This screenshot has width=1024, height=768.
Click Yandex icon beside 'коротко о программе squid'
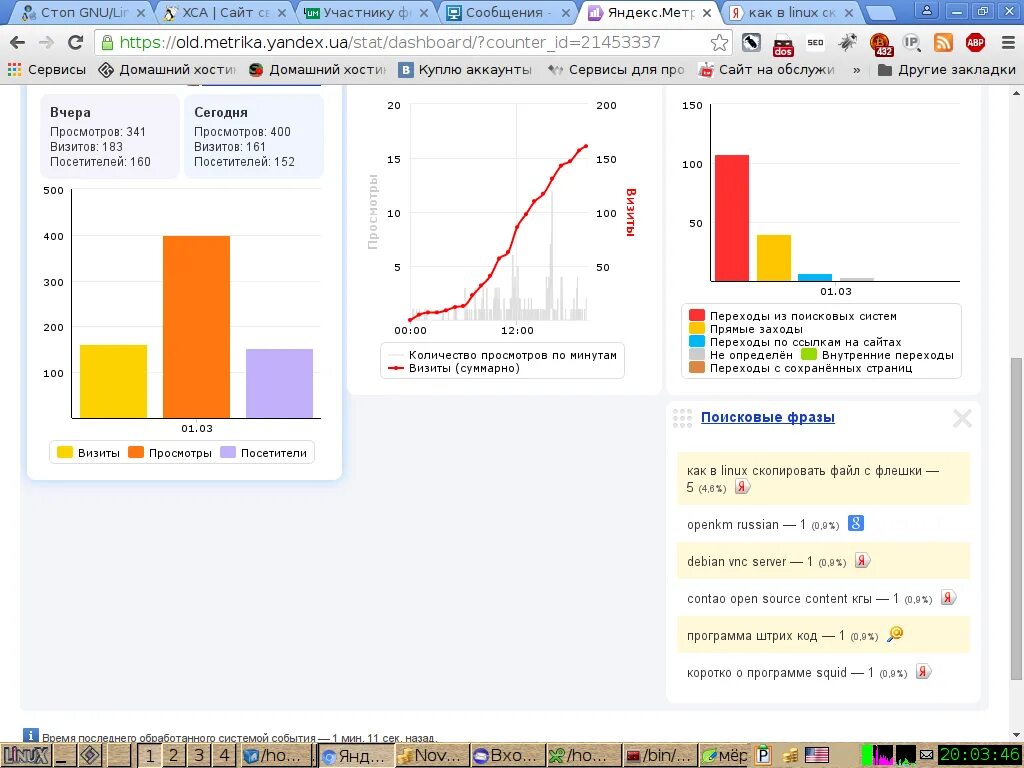pos(923,671)
